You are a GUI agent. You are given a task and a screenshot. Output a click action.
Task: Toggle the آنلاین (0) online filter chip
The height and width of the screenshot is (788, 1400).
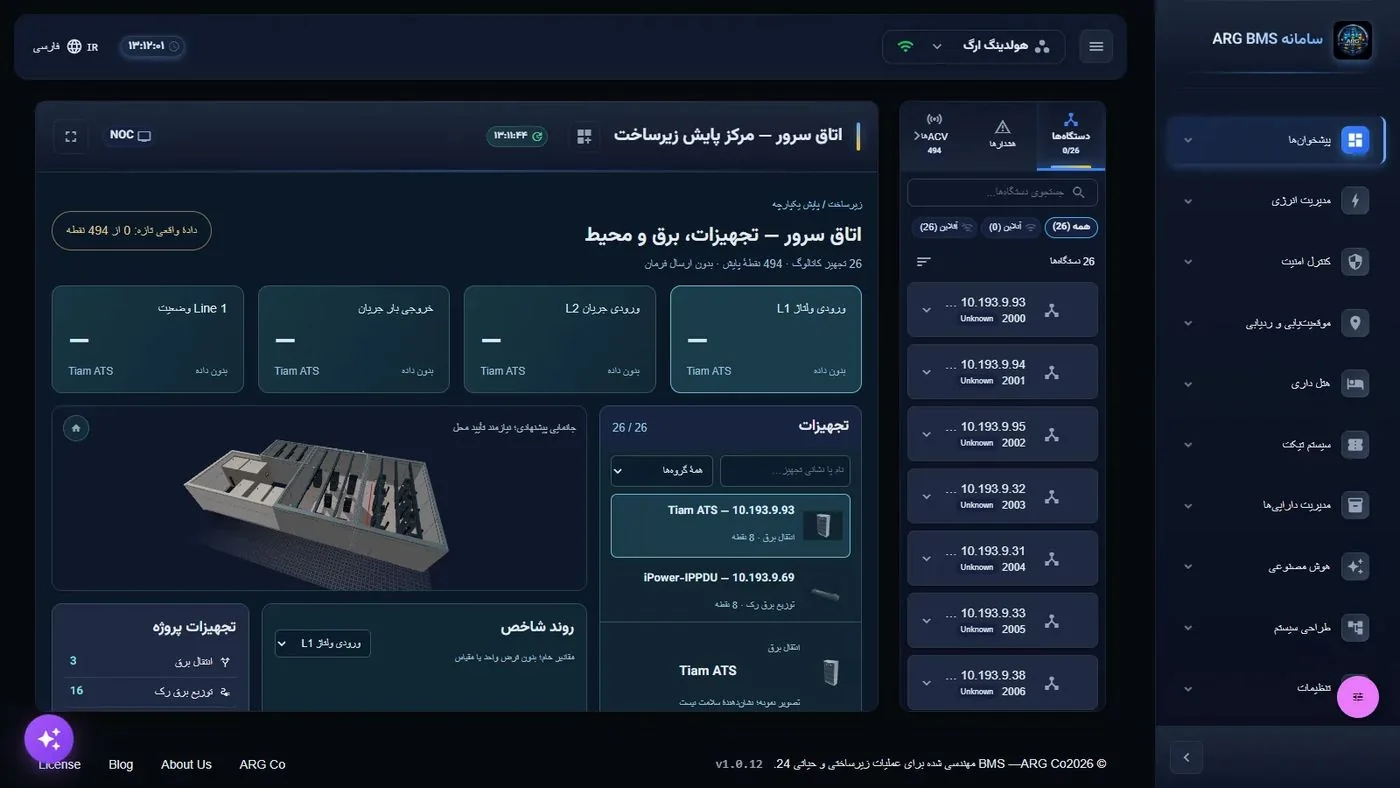1011,227
